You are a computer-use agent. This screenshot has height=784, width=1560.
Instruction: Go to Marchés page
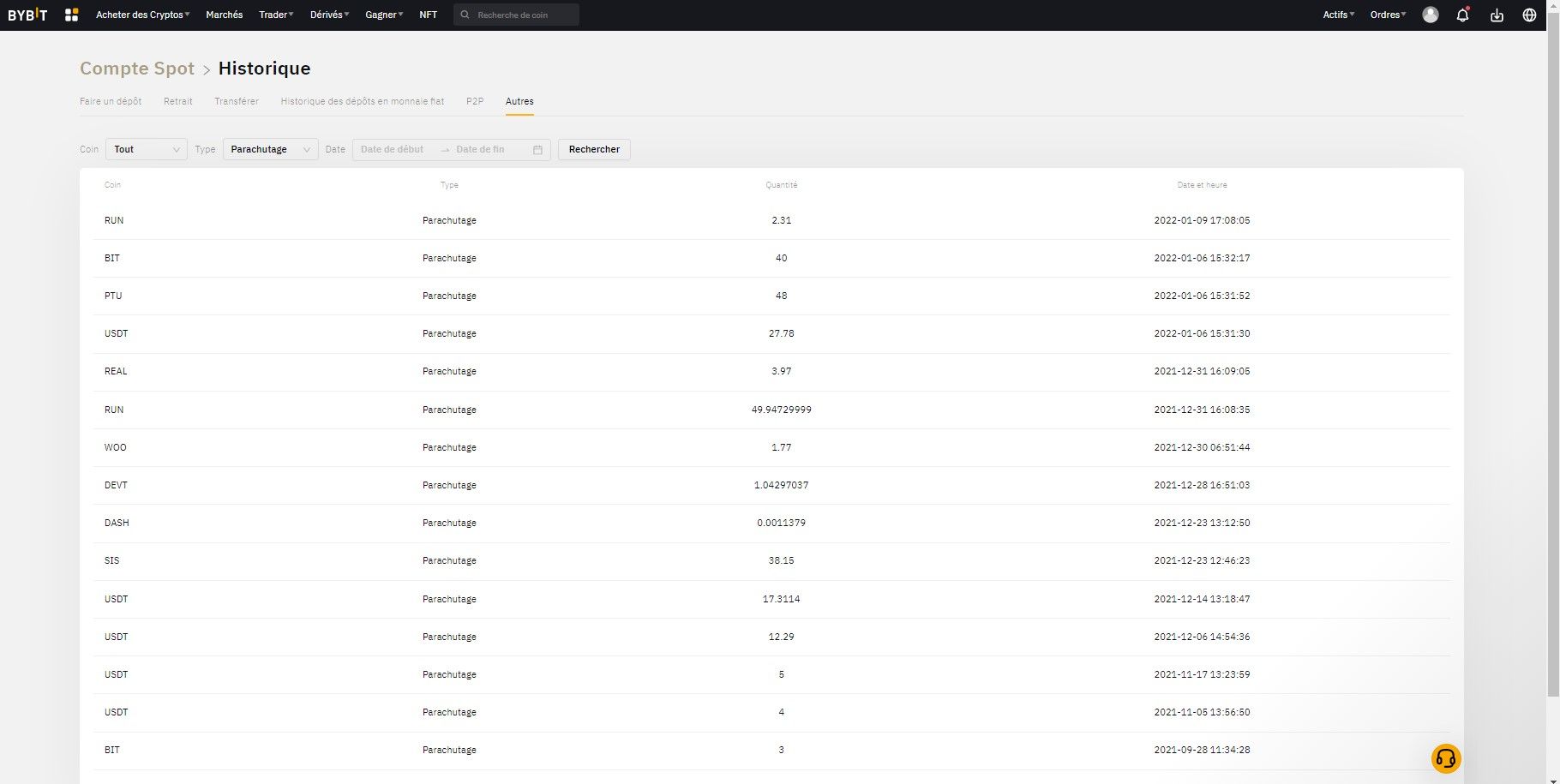point(225,15)
